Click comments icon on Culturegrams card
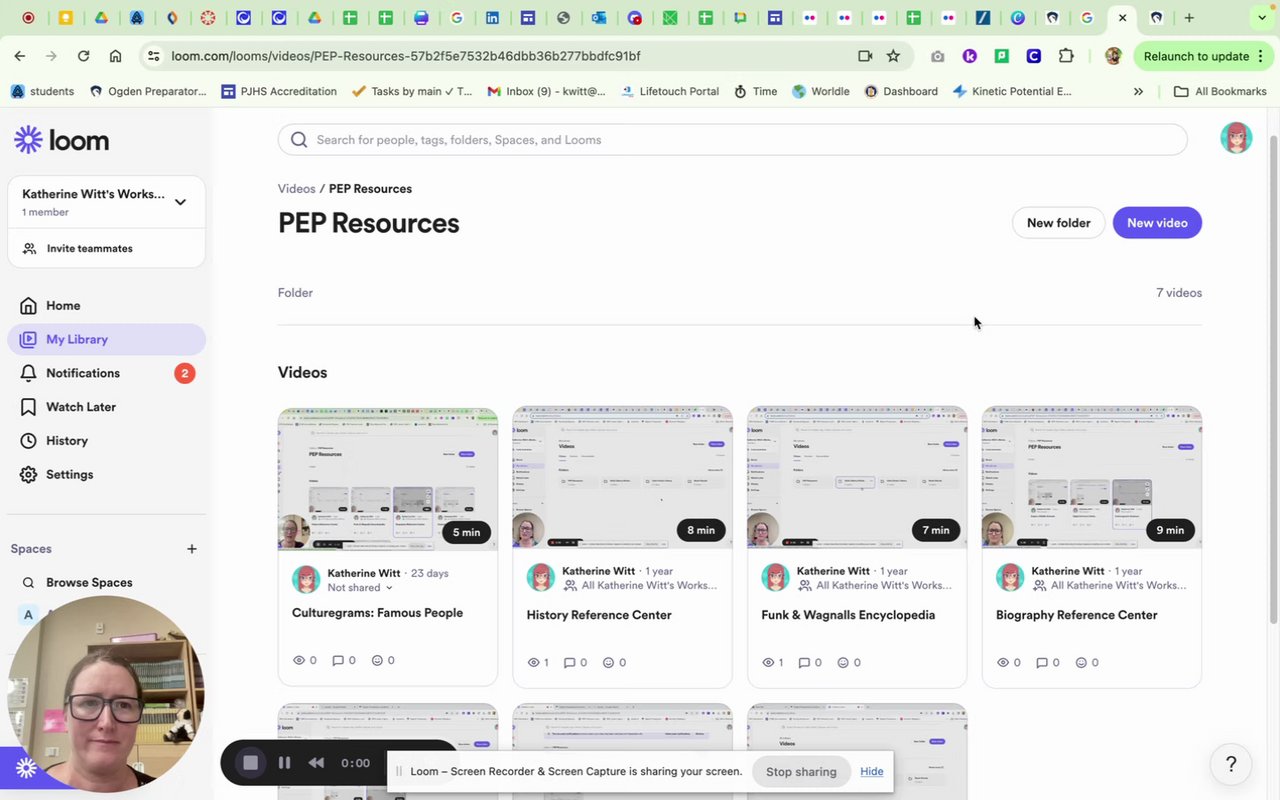Screen dimensions: 1280x800 pyautogui.click(x=338, y=661)
